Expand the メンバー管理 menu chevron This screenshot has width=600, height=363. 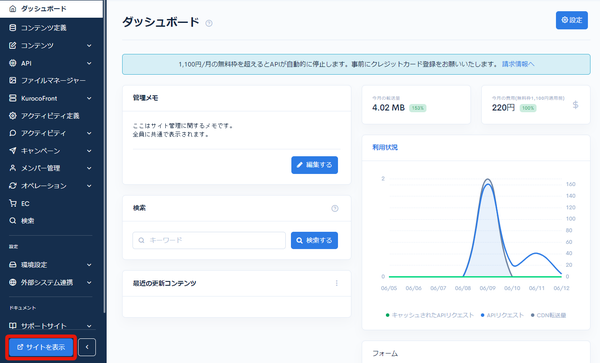(89, 168)
